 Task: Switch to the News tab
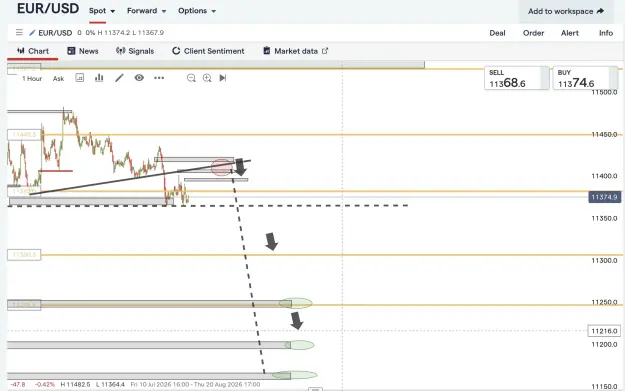(x=83, y=51)
